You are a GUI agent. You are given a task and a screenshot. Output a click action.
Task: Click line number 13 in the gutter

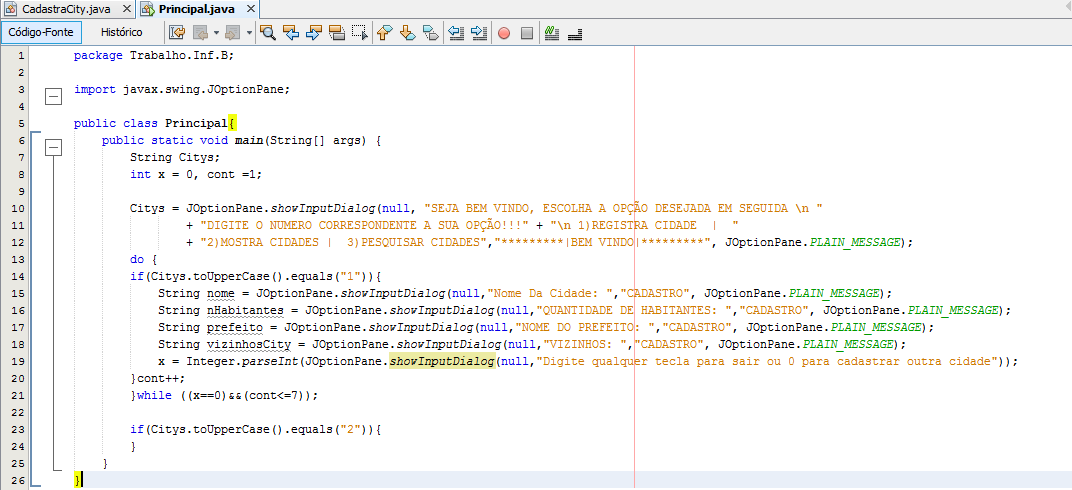coord(18,260)
